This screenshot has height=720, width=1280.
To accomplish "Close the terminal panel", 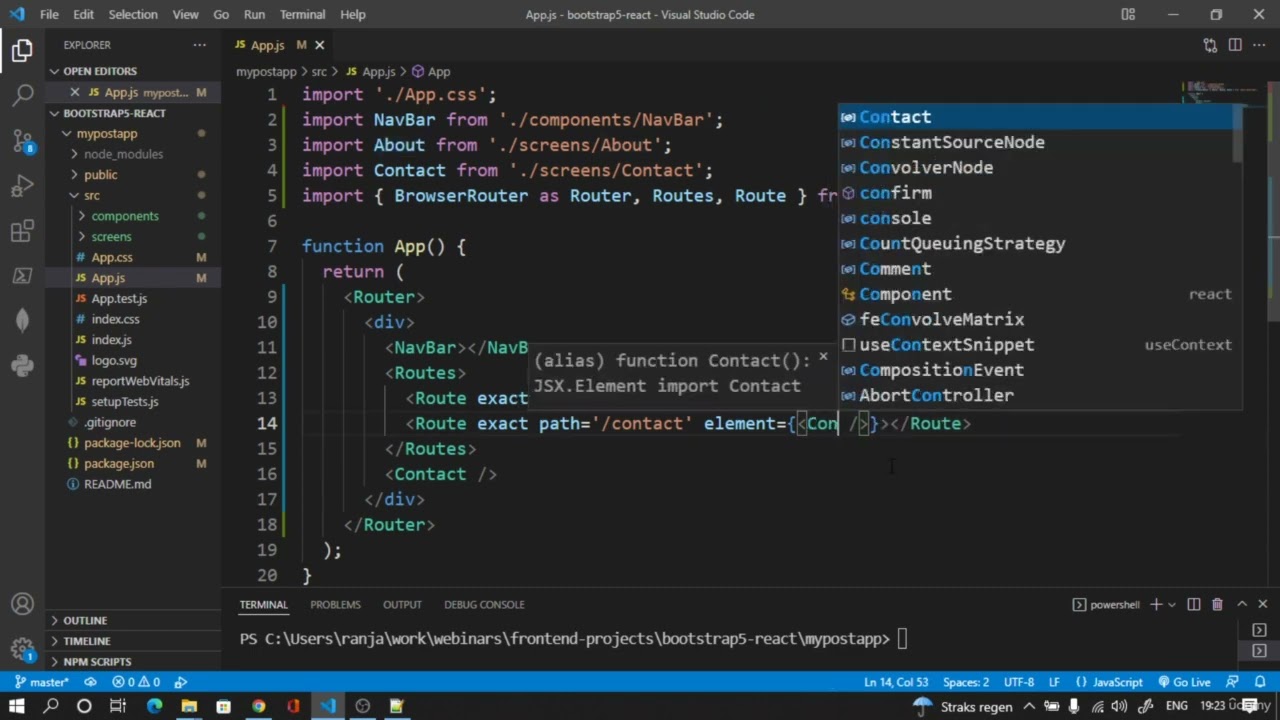I will pyautogui.click(x=1263, y=604).
